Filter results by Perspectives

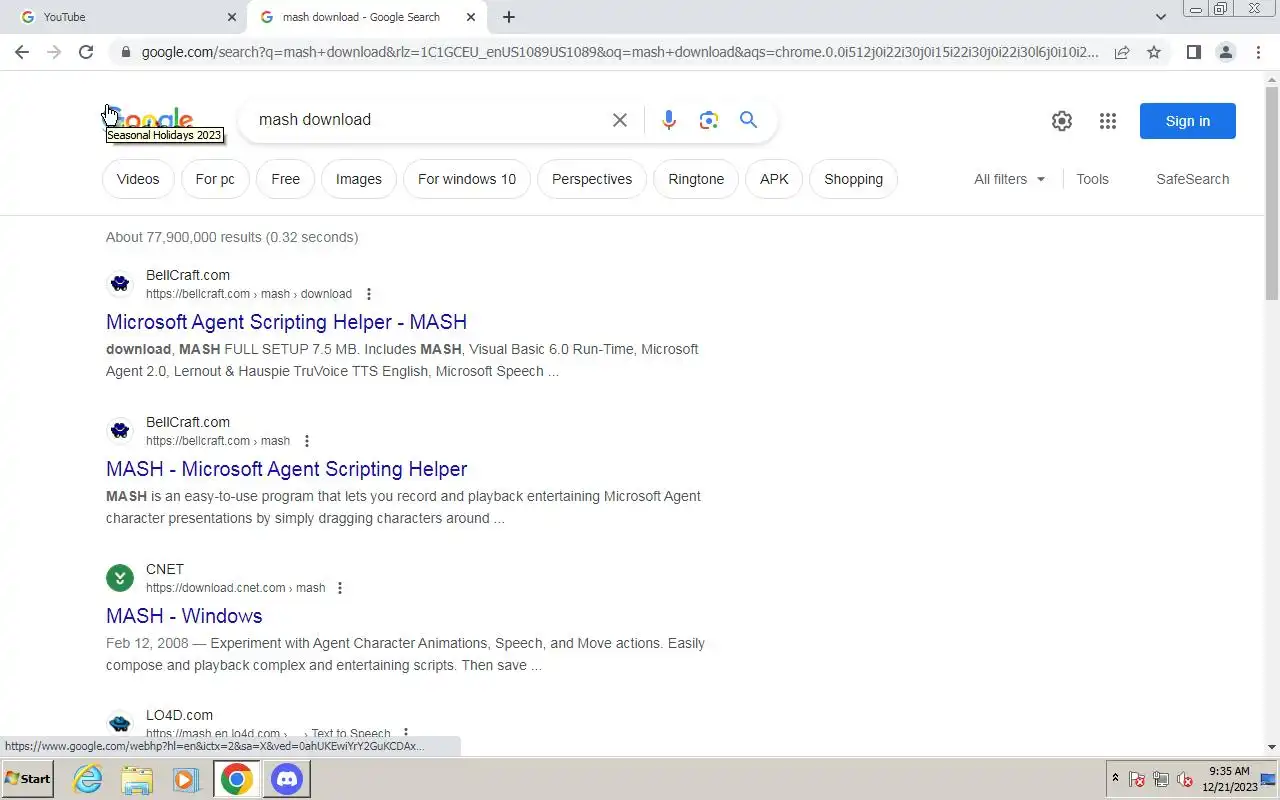pyautogui.click(x=592, y=179)
